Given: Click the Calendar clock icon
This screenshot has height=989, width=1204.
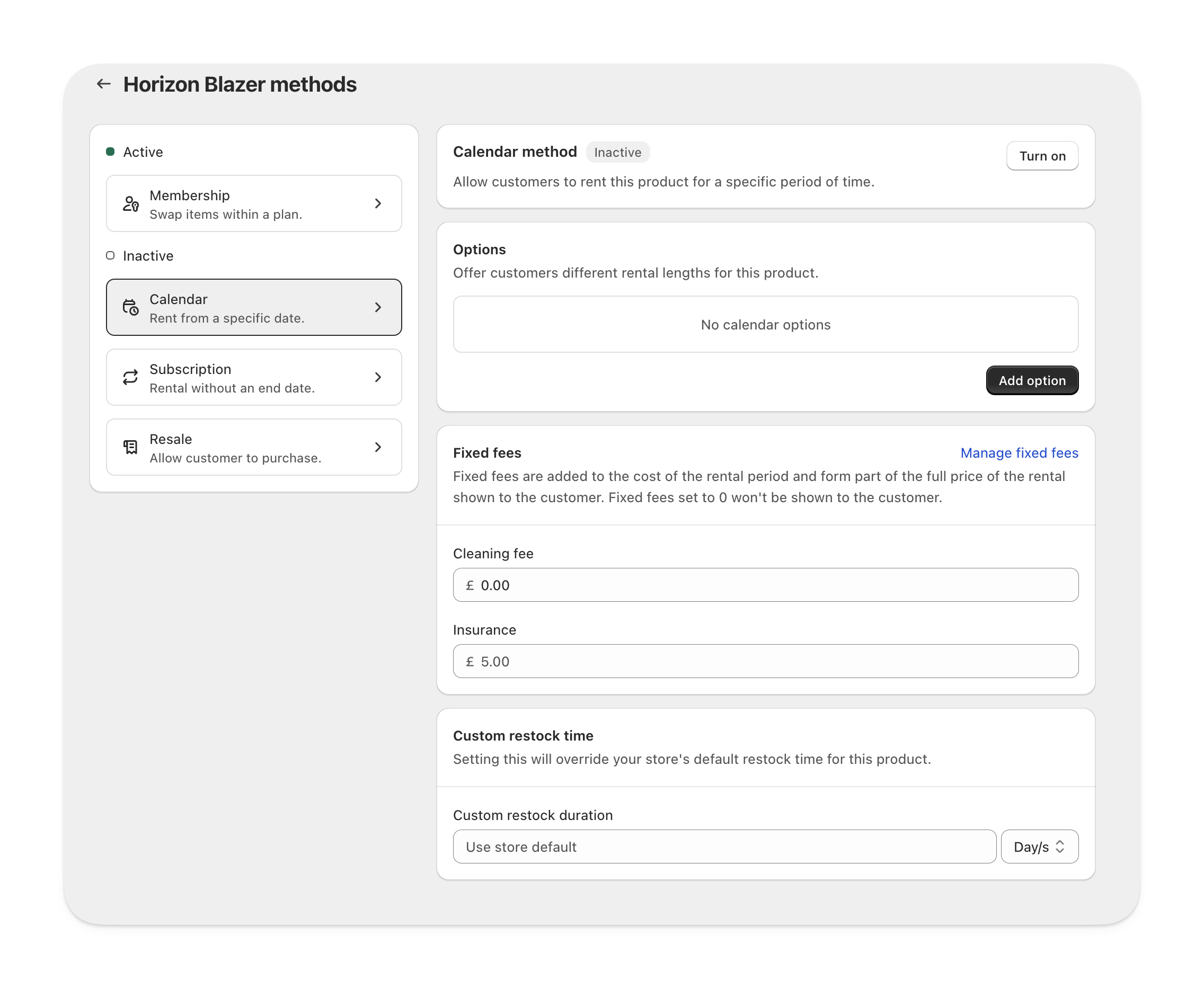Looking at the screenshot, I should coord(130,308).
